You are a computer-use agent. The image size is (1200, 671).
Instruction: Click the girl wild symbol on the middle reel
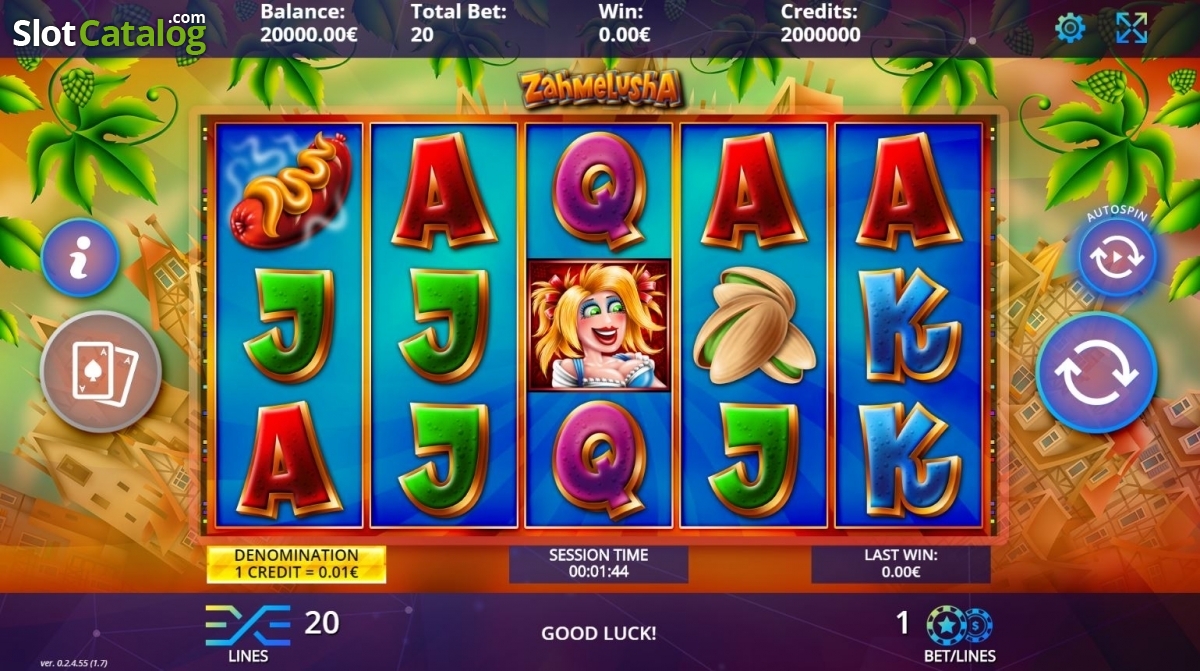[599, 325]
